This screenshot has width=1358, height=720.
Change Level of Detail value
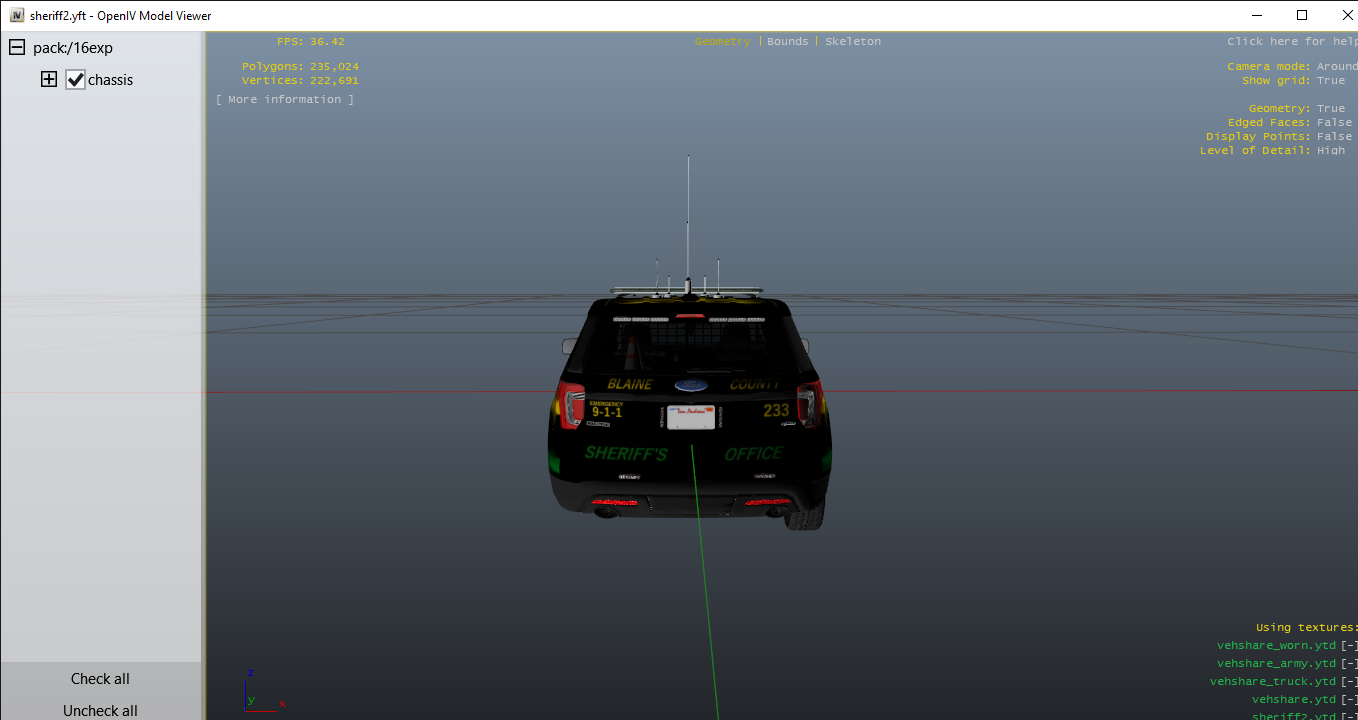pyautogui.click(x=1330, y=151)
